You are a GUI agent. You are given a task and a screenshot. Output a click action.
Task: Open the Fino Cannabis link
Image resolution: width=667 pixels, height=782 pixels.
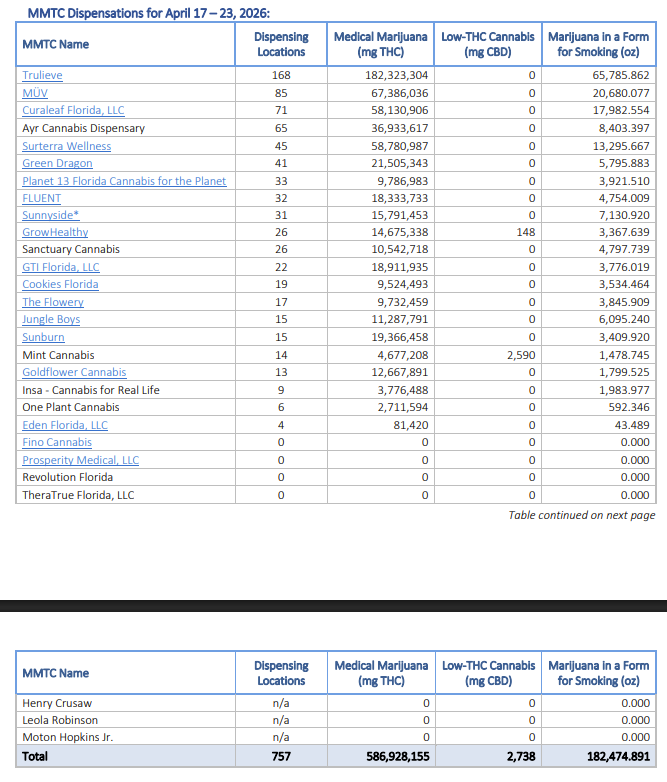click(57, 442)
